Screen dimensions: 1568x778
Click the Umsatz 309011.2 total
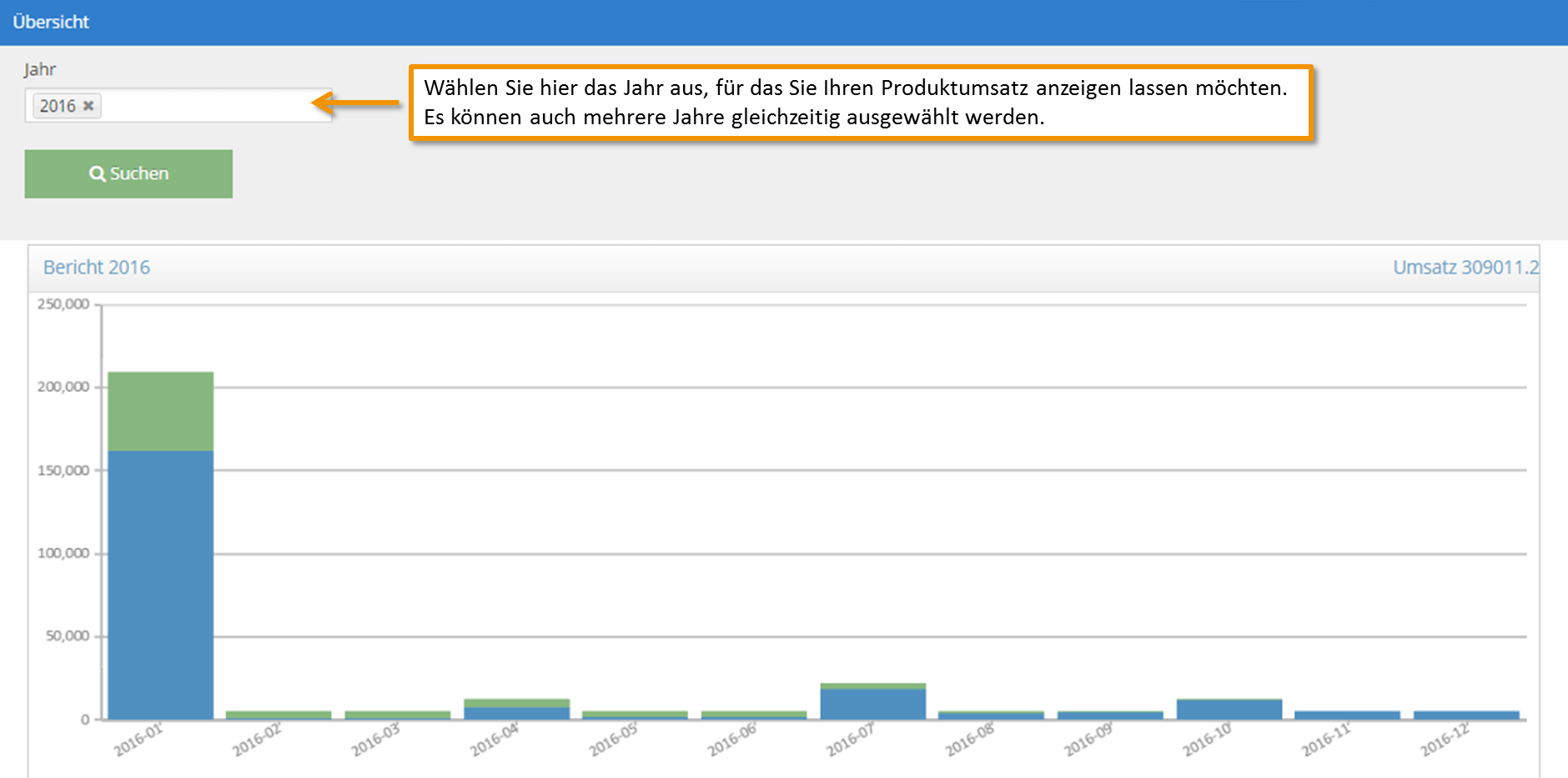click(1465, 268)
